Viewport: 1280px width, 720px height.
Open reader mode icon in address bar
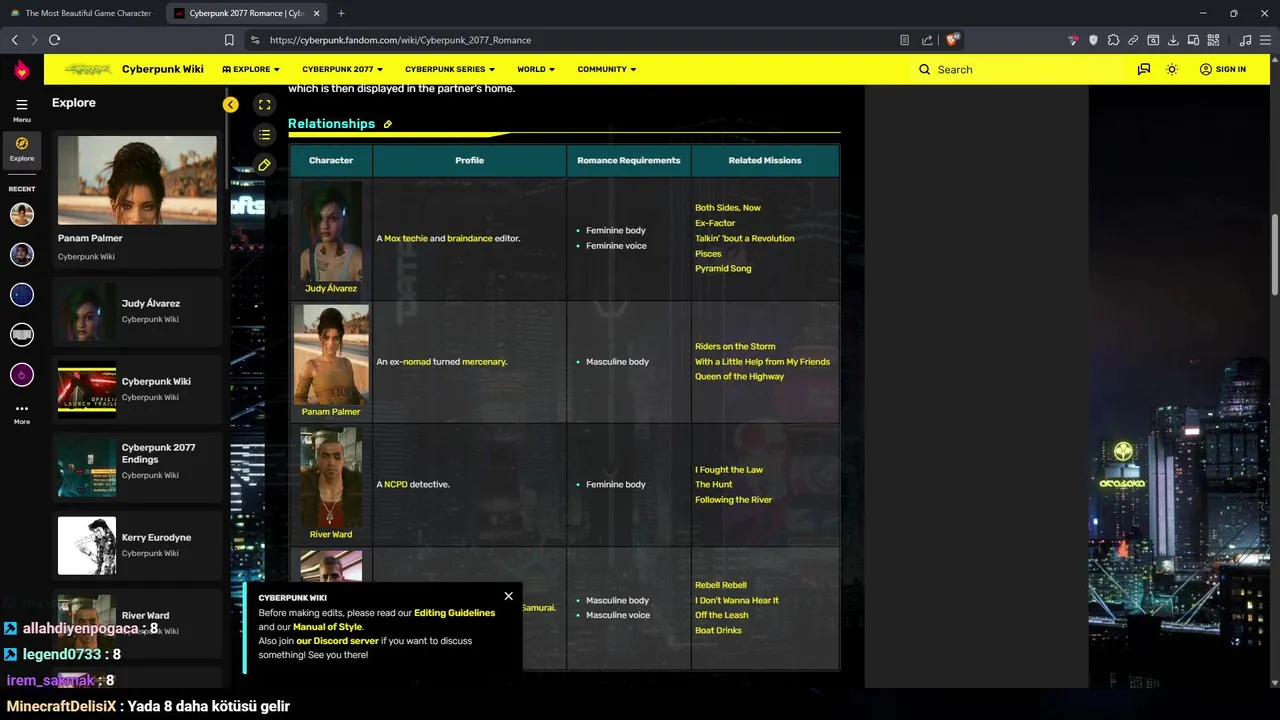coord(904,40)
